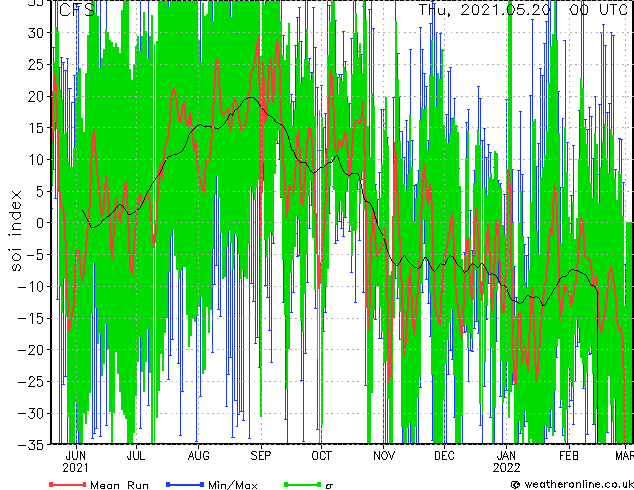Click the weatheronline.co.uk credit
The width and height of the screenshot is (634, 490).
pos(572,484)
